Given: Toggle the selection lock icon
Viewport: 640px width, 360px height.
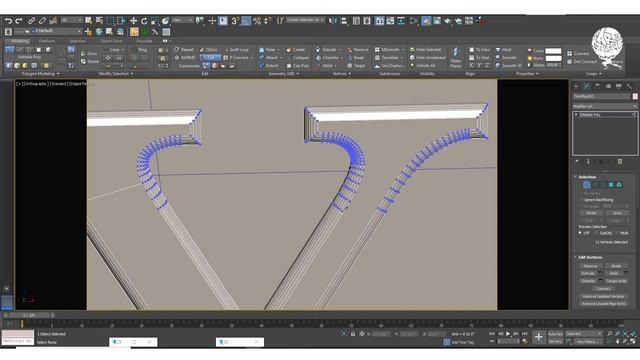Looking at the screenshot, I should (353, 334).
